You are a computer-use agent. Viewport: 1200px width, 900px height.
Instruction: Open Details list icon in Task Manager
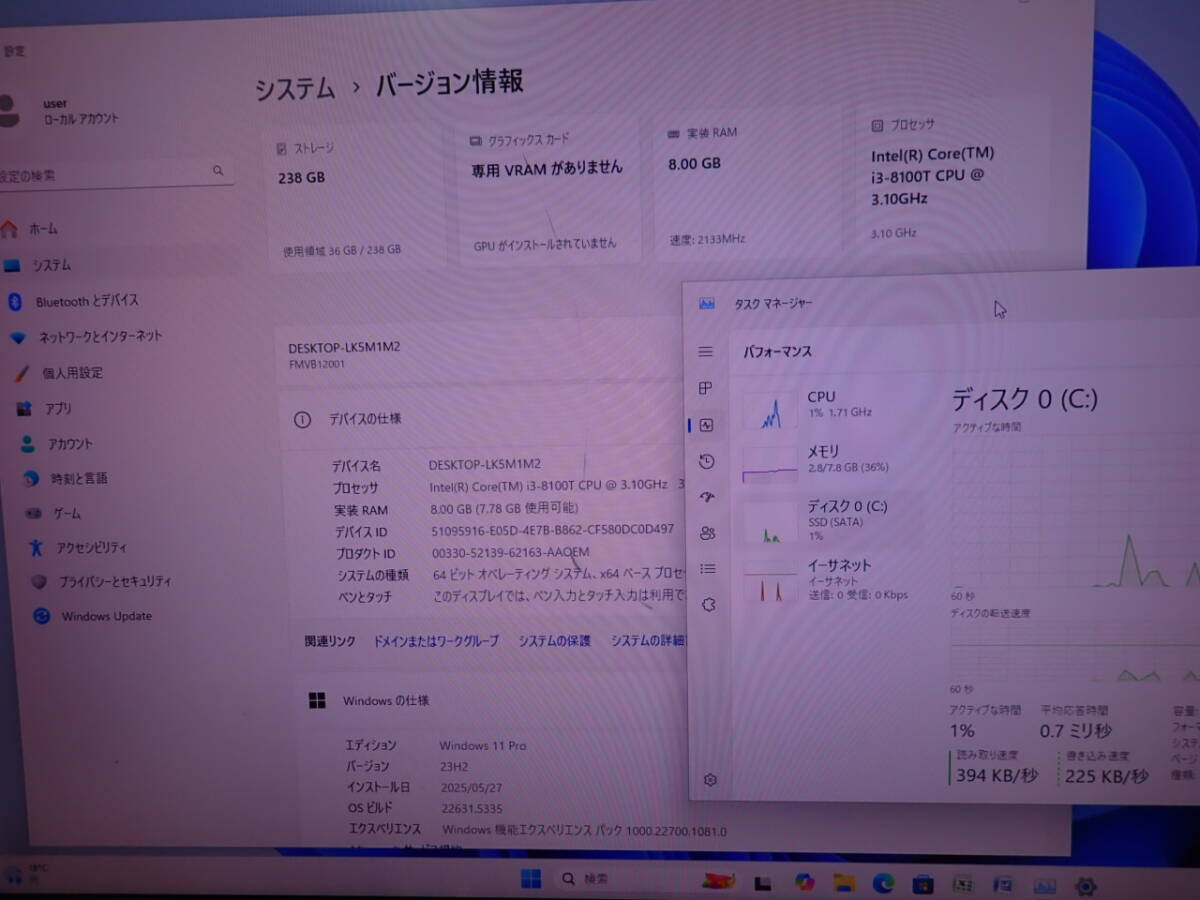click(x=708, y=569)
